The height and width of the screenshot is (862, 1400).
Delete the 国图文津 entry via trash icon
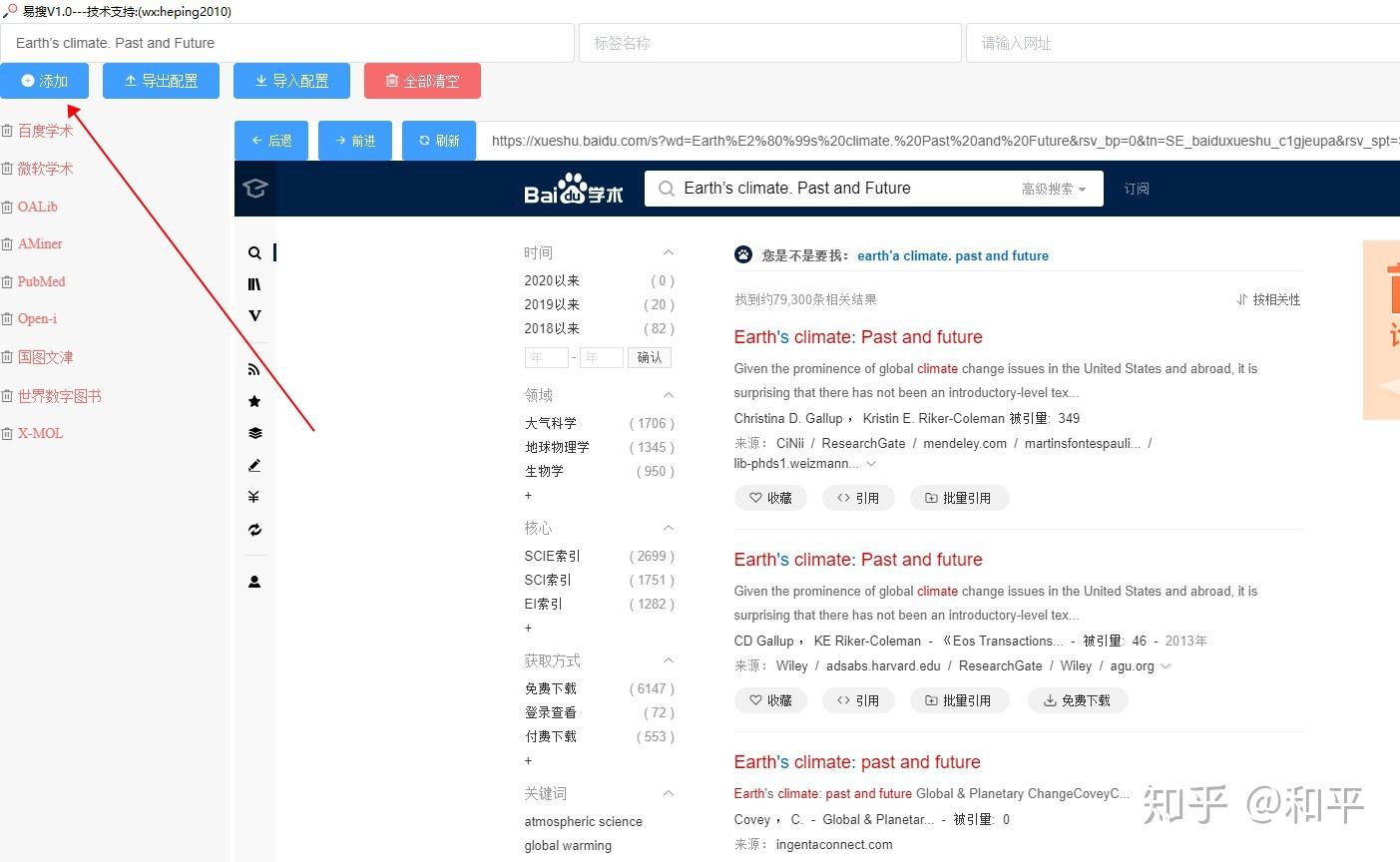(x=7, y=356)
